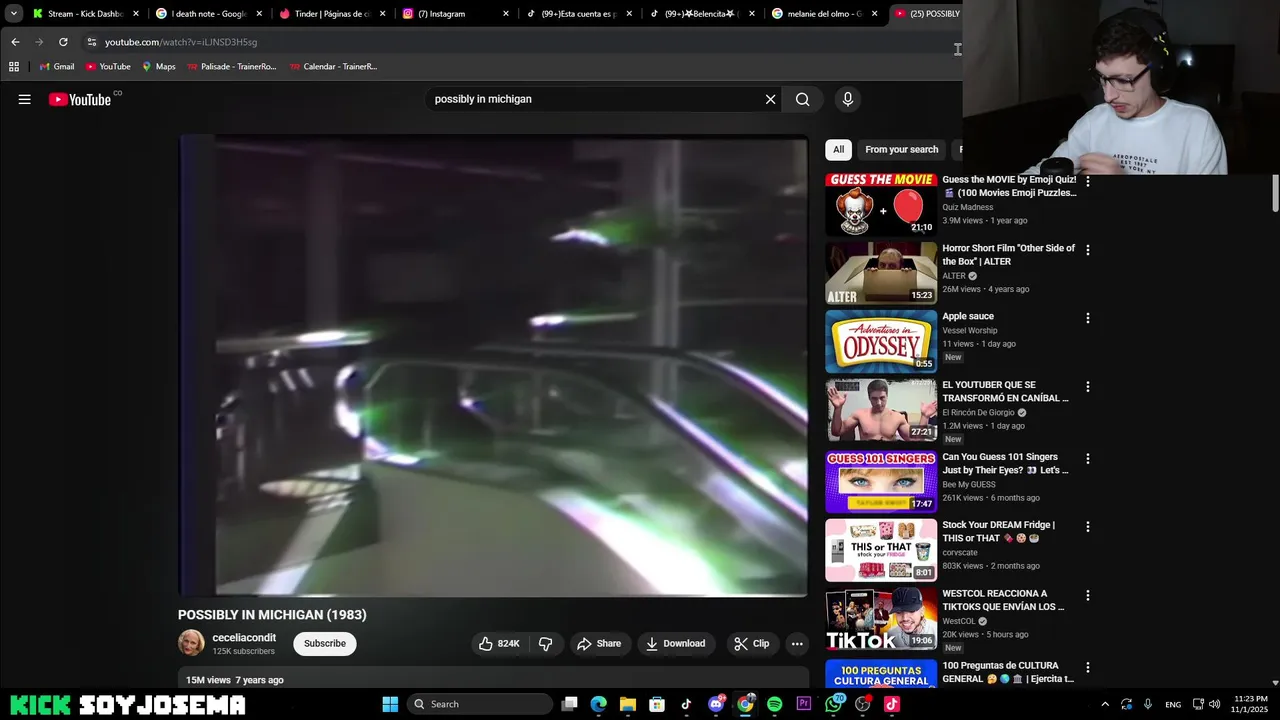Open options for Guess the MOVIE by Emoji

click(x=1088, y=181)
